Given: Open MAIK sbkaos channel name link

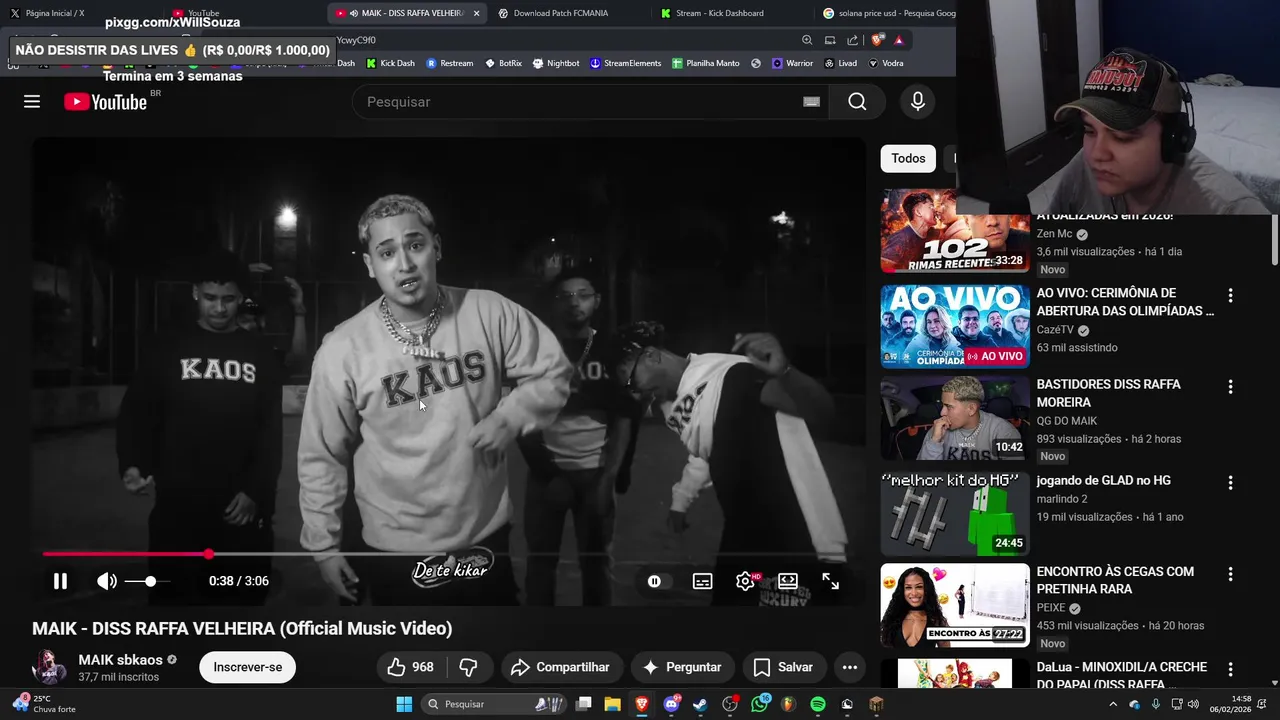Looking at the screenshot, I should tap(120, 660).
